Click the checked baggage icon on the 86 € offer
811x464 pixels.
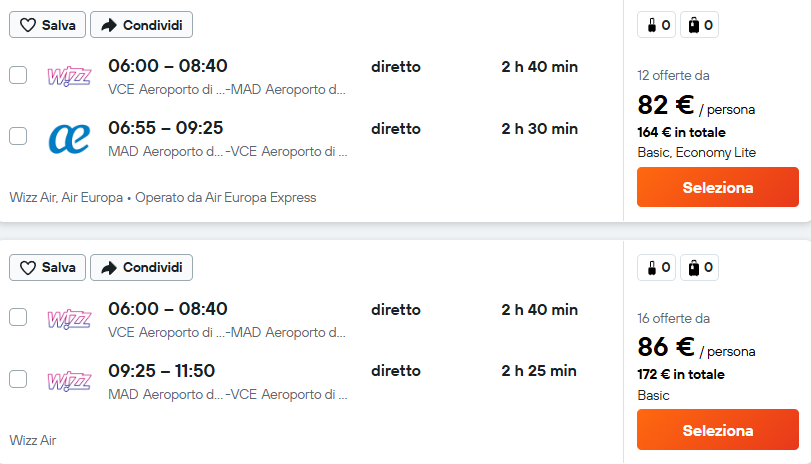(x=694, y=267)
